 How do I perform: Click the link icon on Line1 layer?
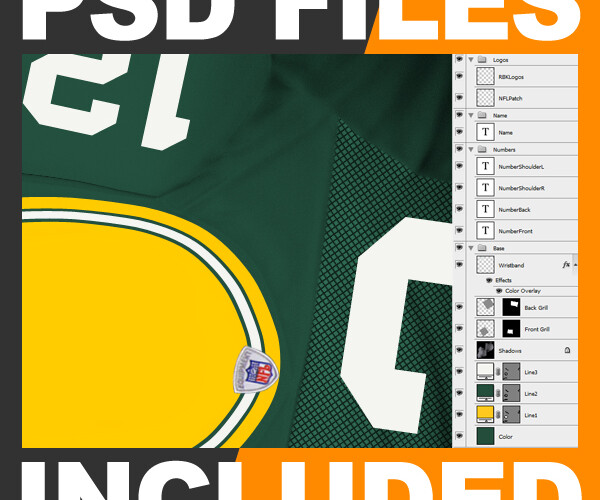coord(498,415)
